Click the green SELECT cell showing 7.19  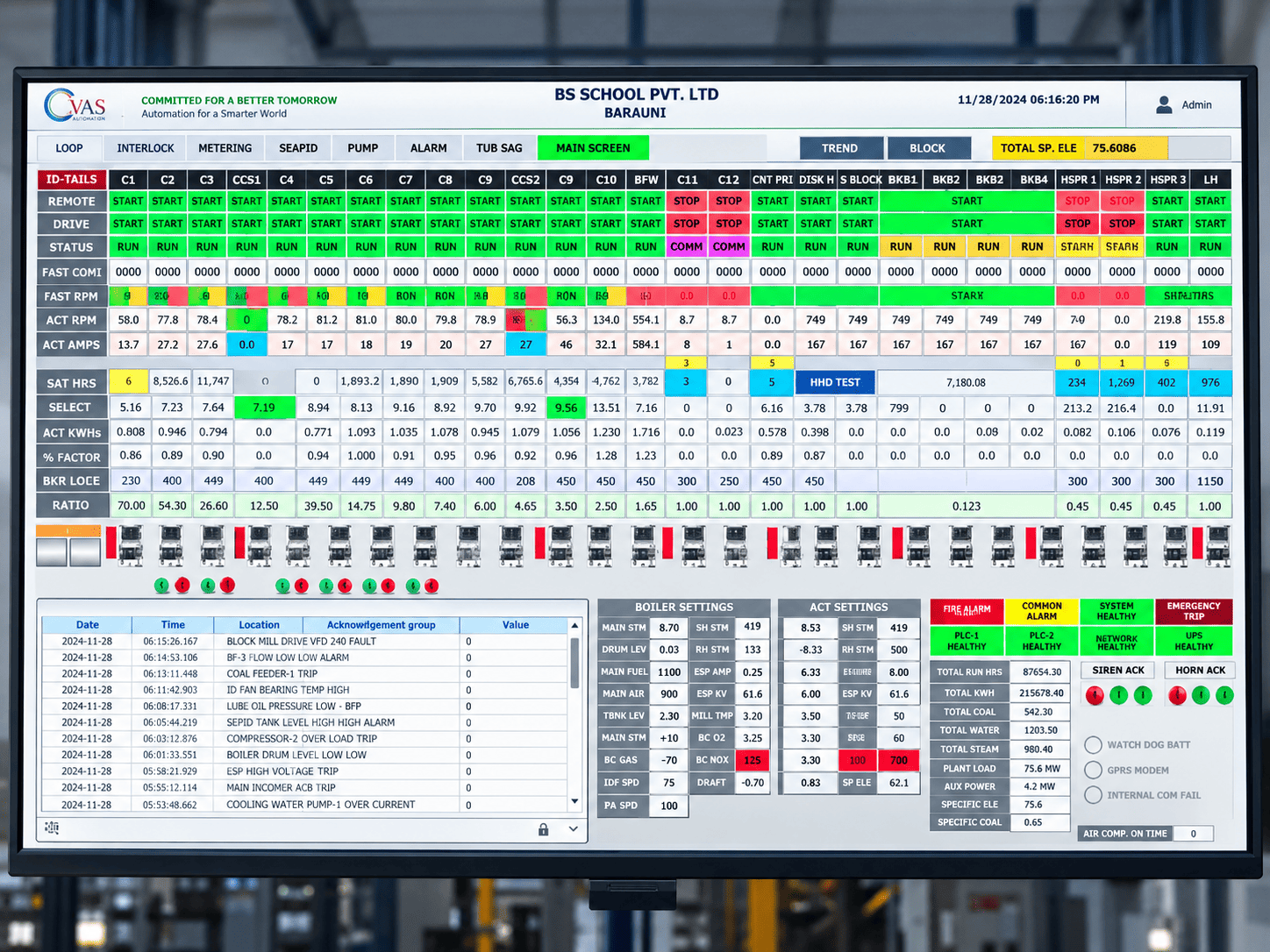click(x=264, y=408)
